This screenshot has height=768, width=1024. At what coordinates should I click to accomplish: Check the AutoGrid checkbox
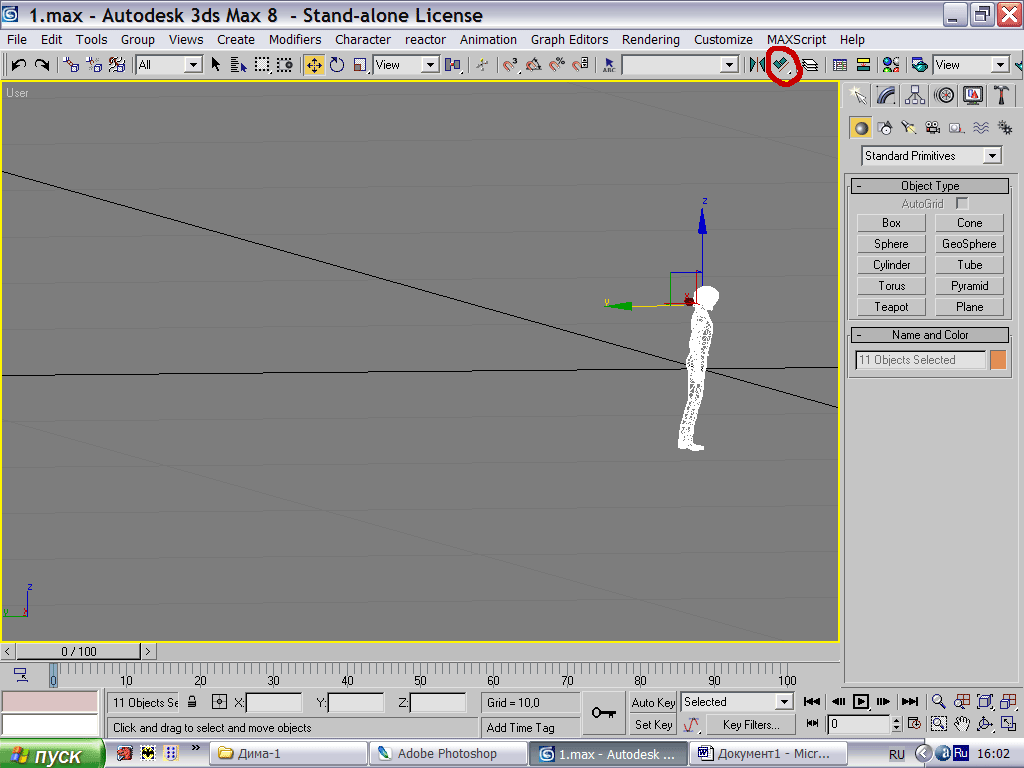click(x=962, y=204)
